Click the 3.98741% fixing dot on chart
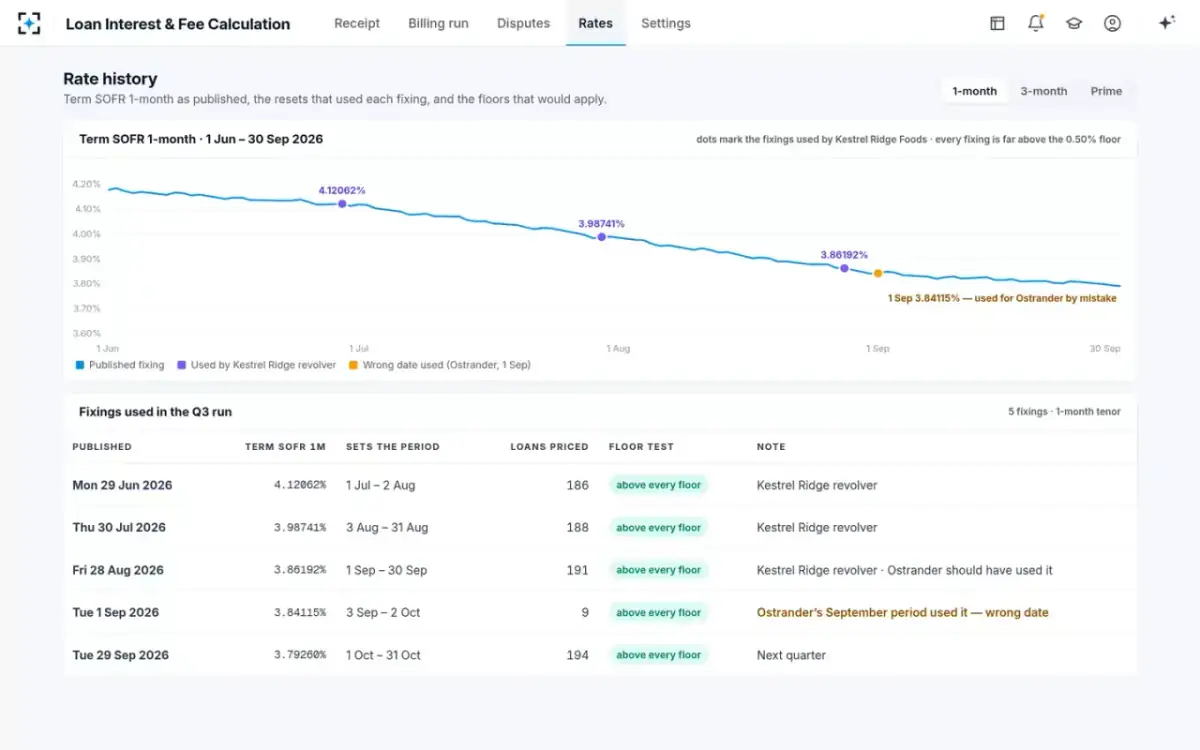Image resolution: width=1200 pixels, height=750 pixels. pyautogui.click(x=601, y=237)
